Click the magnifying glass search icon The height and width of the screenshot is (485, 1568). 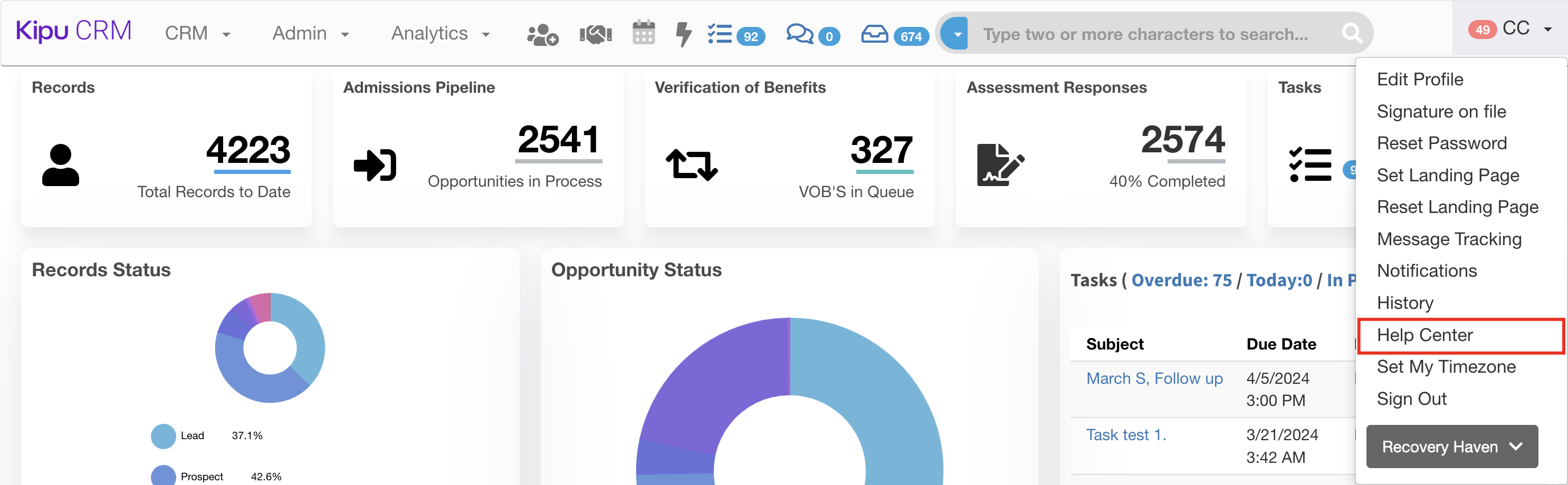click(x=1351, y=33)
